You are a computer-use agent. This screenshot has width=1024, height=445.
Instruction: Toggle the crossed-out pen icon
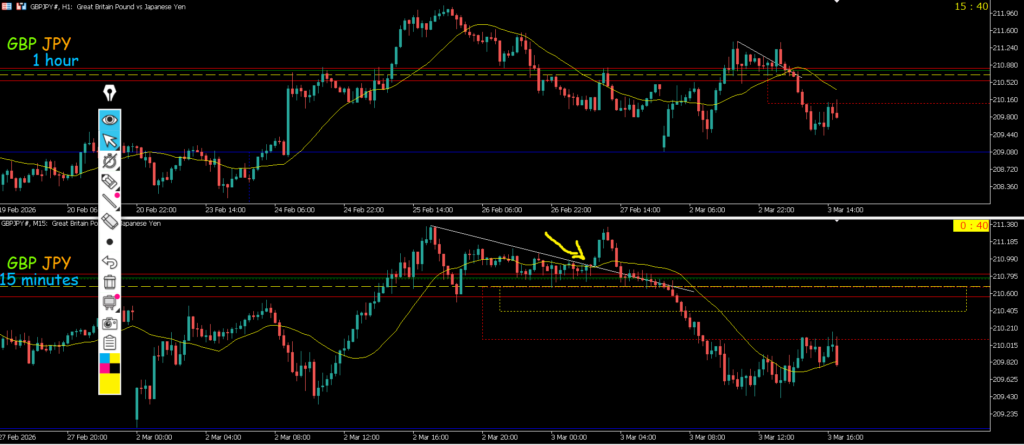click(110, 161)
